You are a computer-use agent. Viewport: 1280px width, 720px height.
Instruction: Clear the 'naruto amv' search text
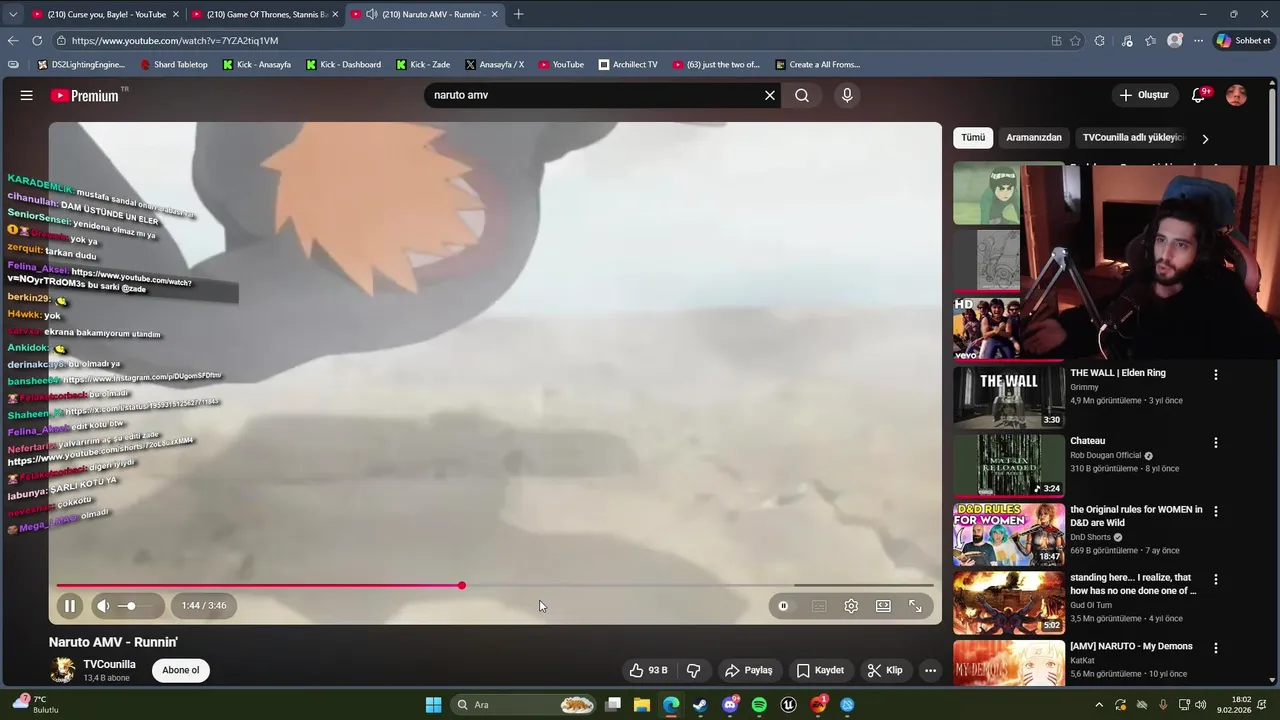tap(770, 95)
